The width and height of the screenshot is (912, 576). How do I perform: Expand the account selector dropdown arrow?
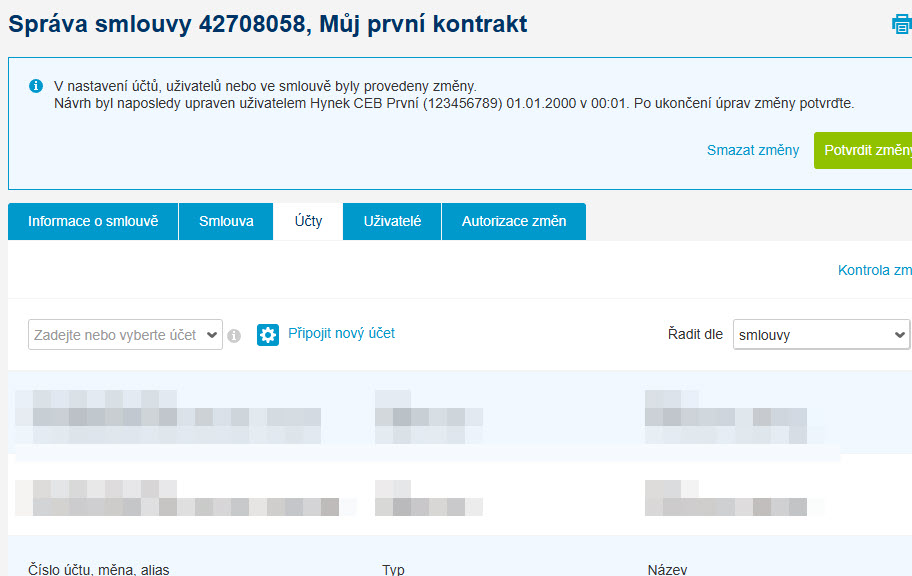[x=212, y=335]
